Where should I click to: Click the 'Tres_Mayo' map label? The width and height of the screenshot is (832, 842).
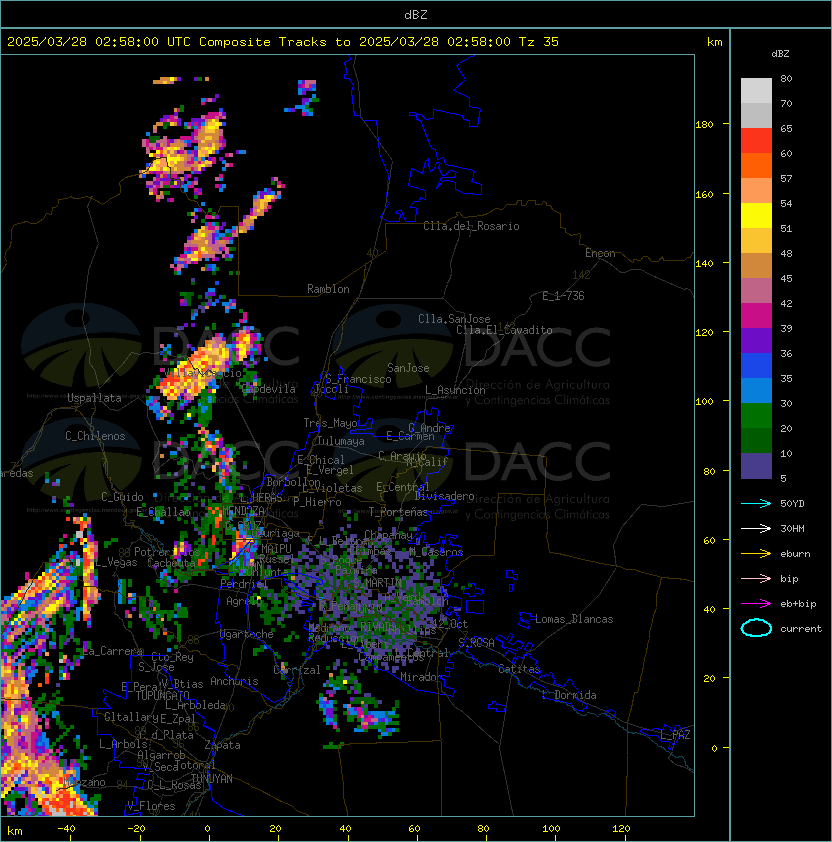click(x=330, y=423)
